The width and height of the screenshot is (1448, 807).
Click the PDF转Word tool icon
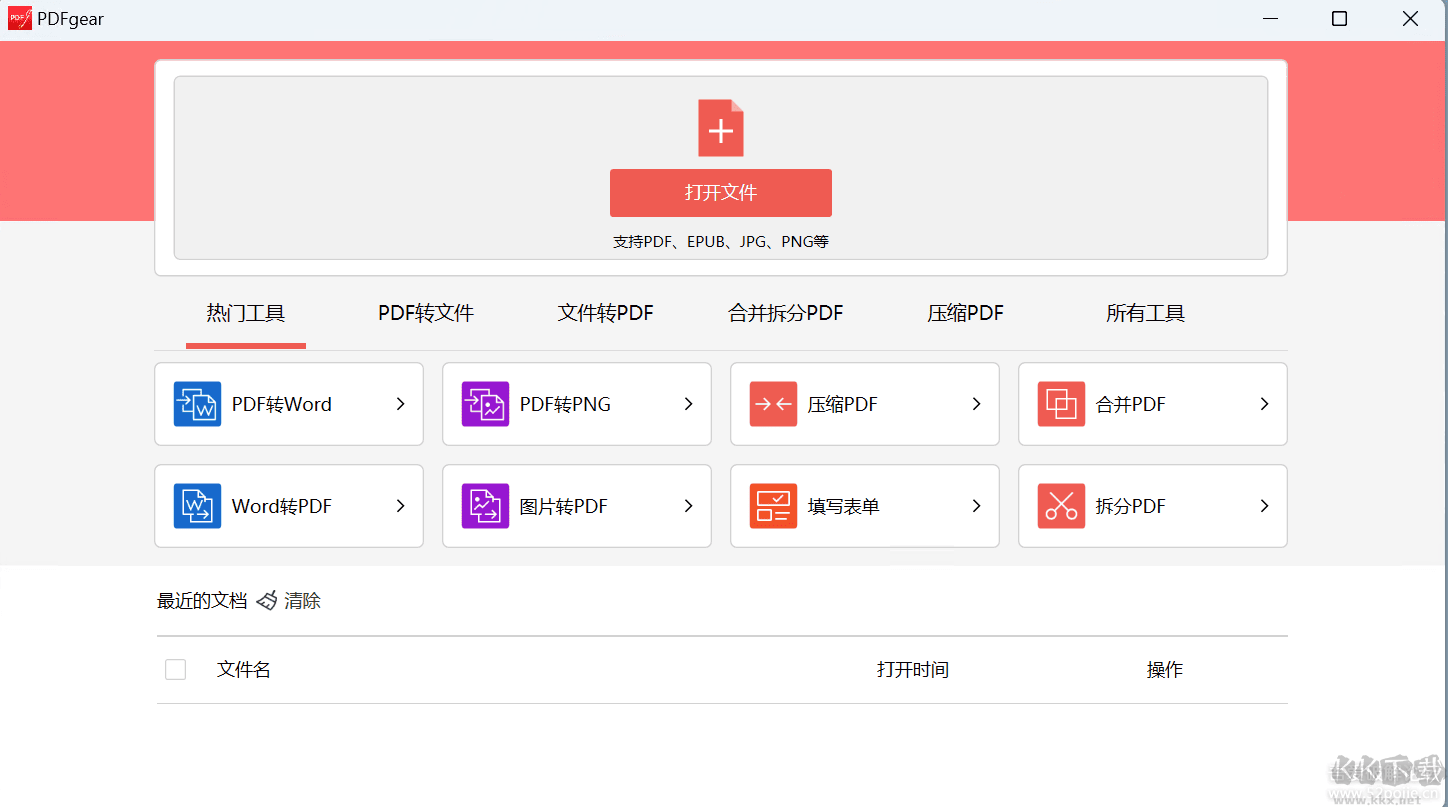click(197, 404)
